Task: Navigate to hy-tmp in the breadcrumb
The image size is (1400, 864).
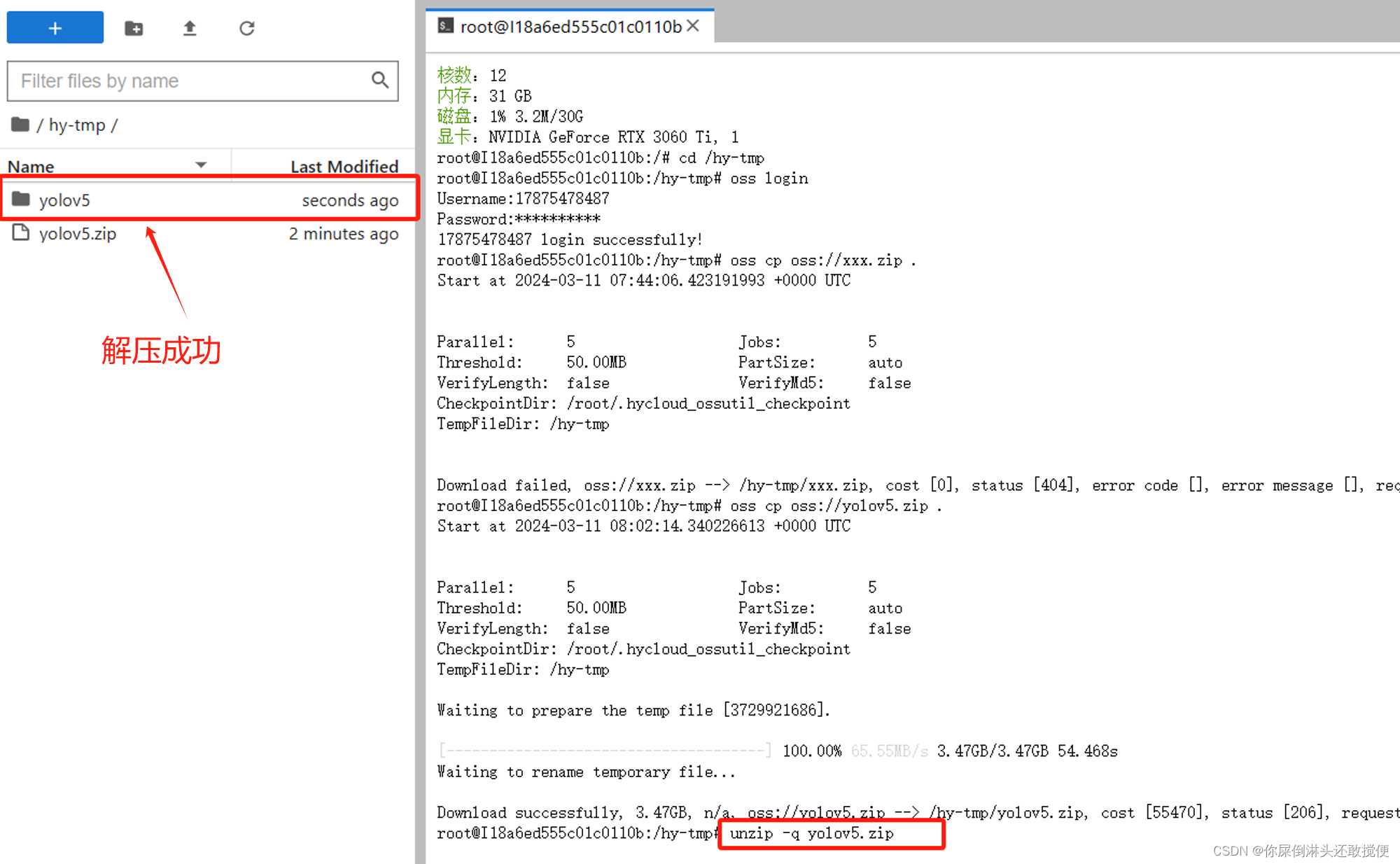Action: pos(77,125)
